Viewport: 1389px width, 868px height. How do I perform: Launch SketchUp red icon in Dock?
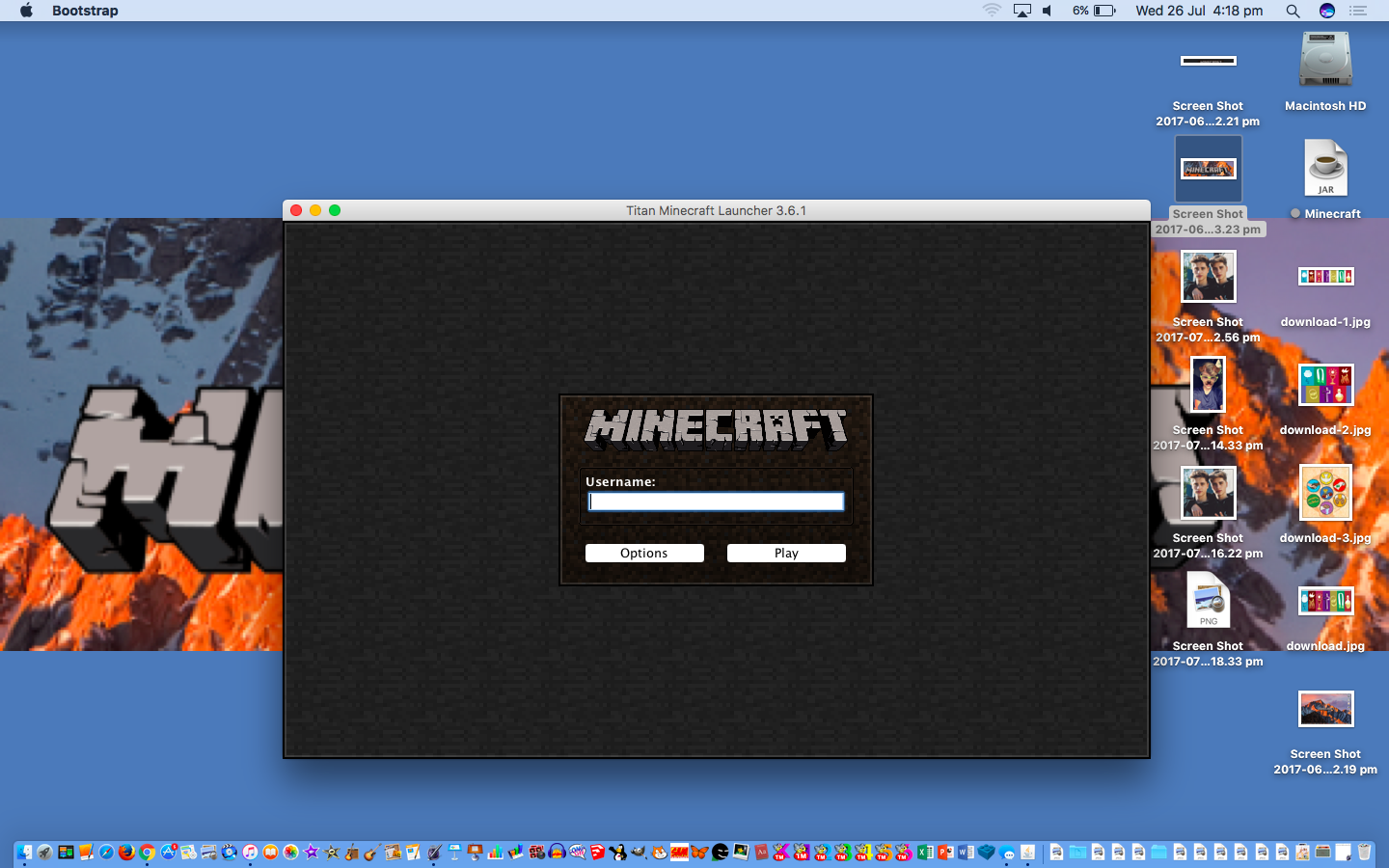(x=597, y=852)
